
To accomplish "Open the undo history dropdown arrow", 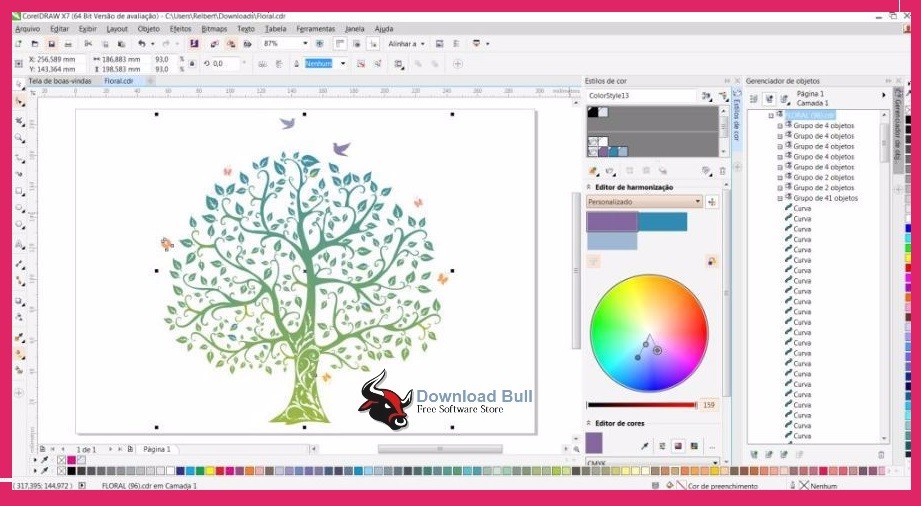I will pyautogui.click(x=153, y=44).
